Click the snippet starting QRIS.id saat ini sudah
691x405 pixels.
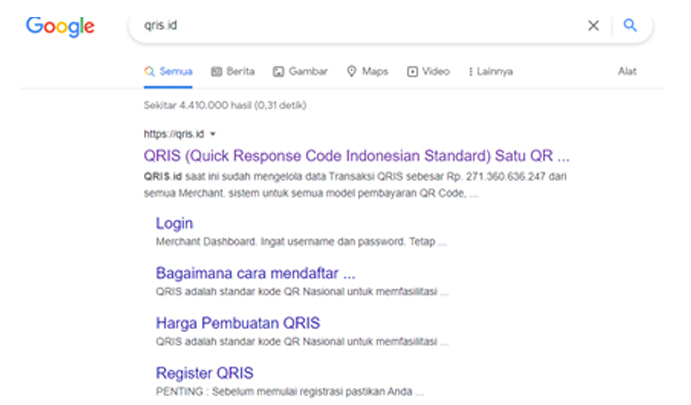coord(355,185)
